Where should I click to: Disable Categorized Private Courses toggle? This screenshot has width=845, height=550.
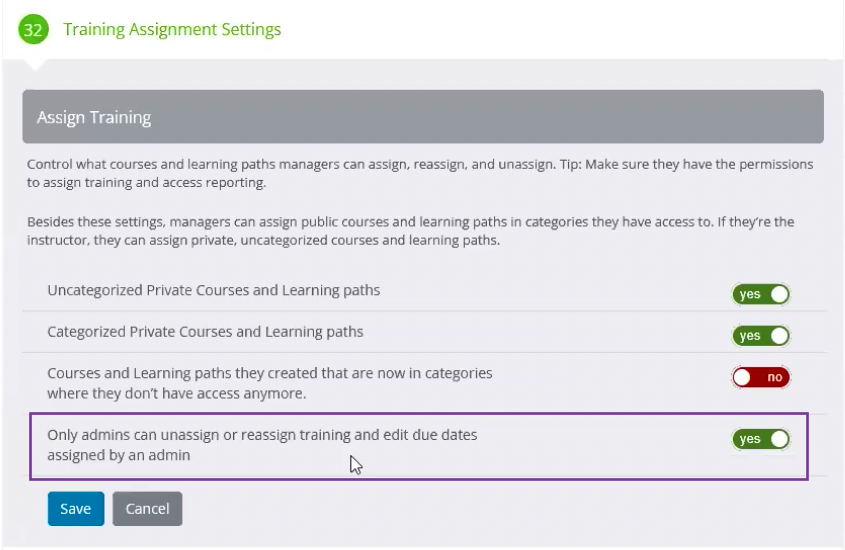[x=761, y=336]
